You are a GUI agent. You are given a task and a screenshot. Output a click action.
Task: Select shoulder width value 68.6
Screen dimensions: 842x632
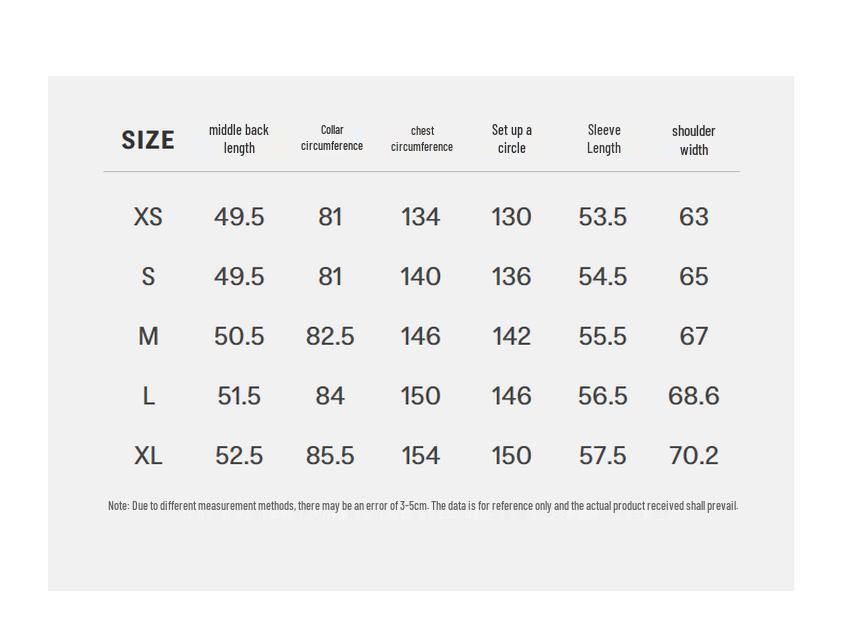693,396
